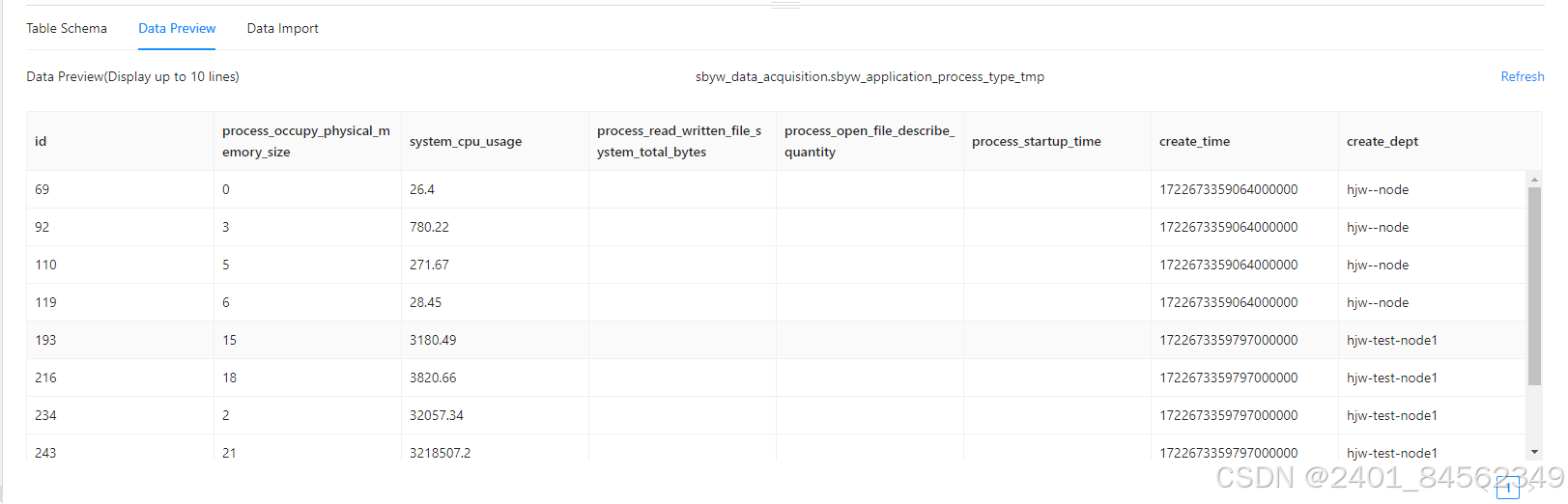Click the table name sbyw_application_process_type_tmp
The width and height of the screenshot is (1568, 504).
[870, 77]
